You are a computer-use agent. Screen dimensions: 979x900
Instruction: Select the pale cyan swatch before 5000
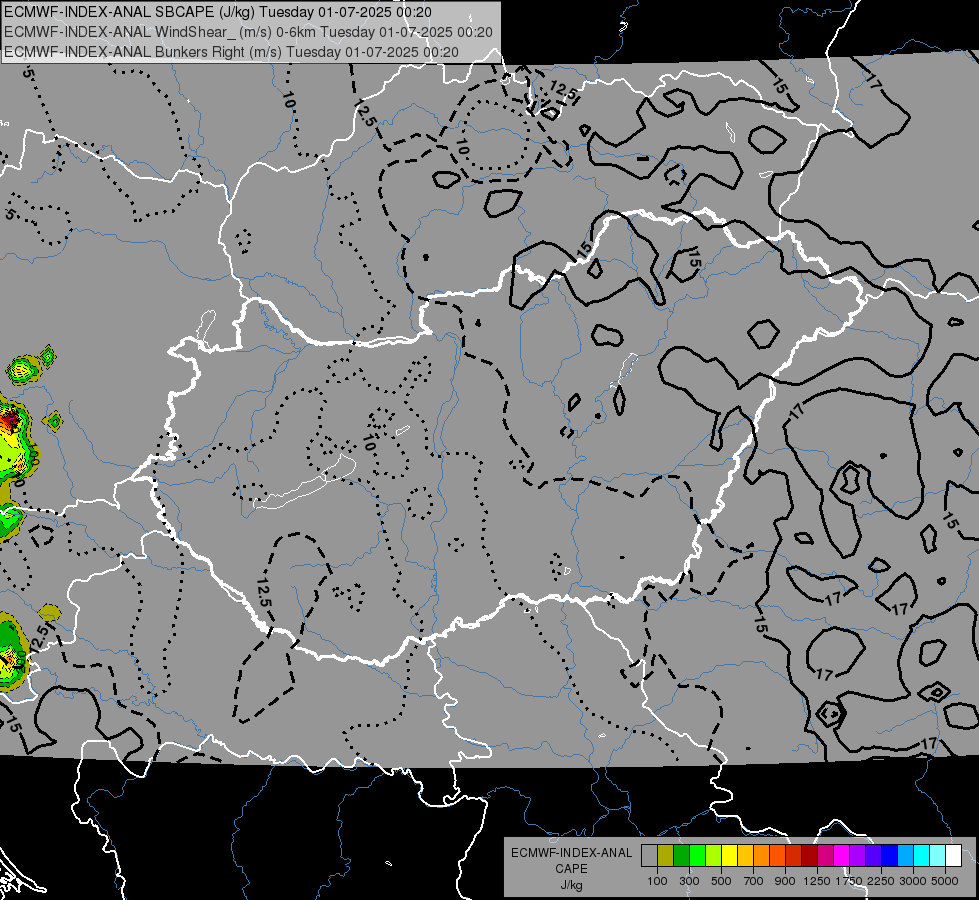pos(937,856)
